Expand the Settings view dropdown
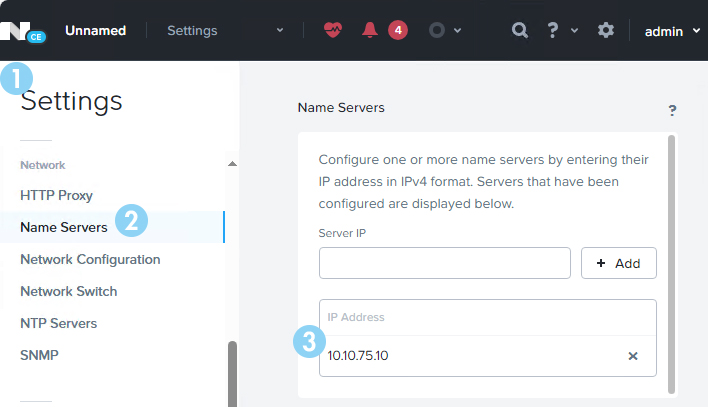 click(x=280, y=30)
